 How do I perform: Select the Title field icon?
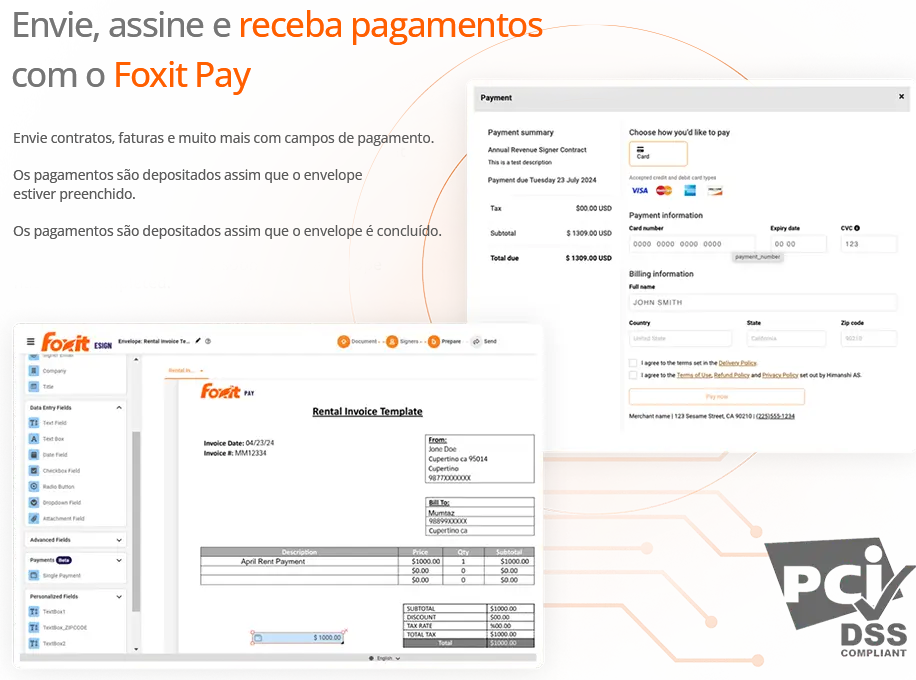tap(34, 386)
